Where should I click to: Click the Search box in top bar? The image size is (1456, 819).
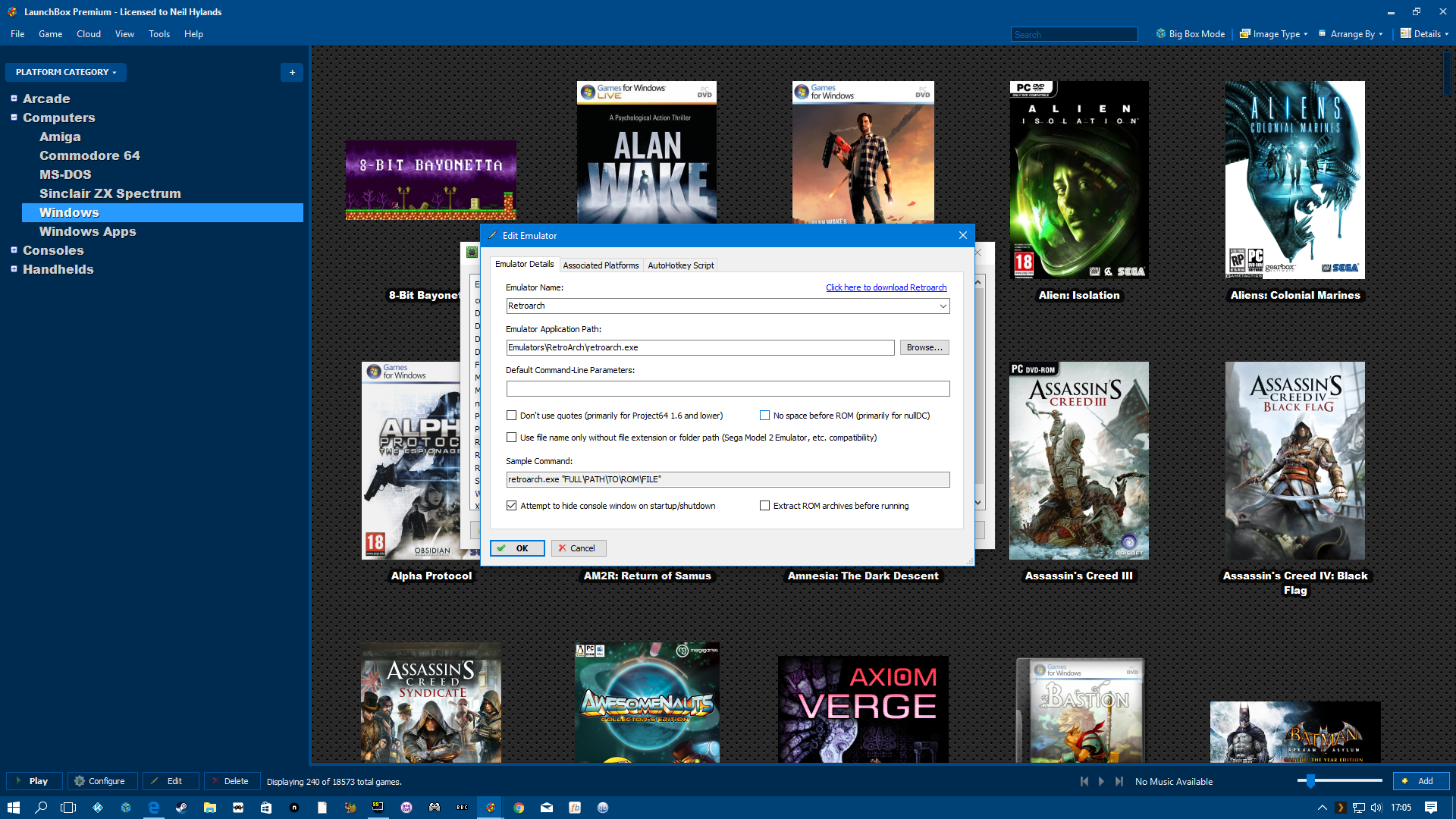pyautogui.click(x=1074, y=34)
